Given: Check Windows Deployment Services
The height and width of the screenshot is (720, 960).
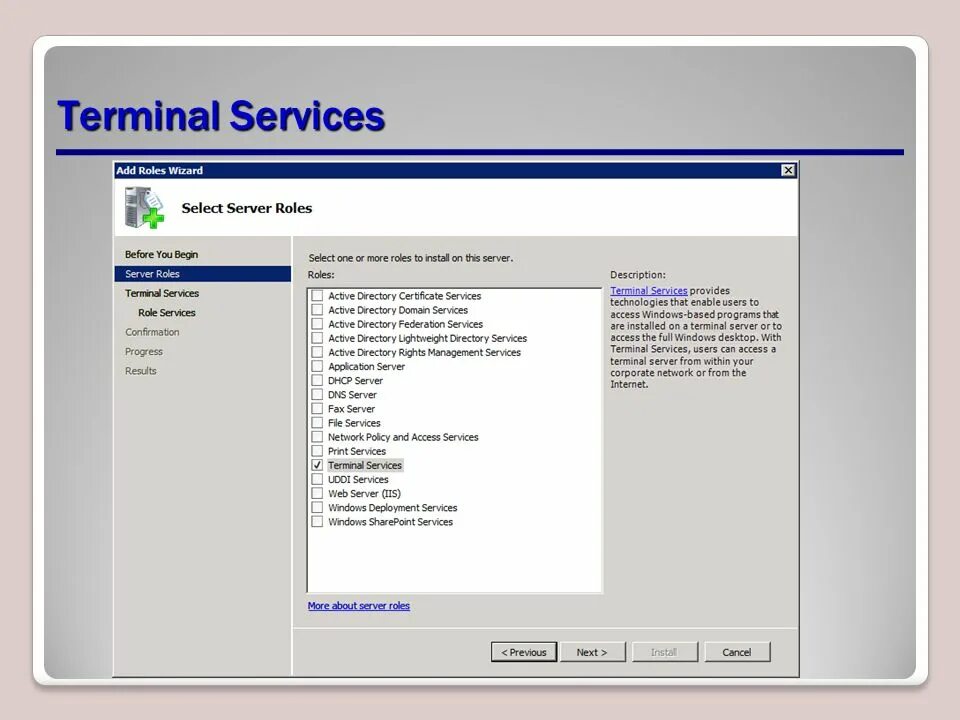Looking at the screenshot, I should (x=317, y=508).
